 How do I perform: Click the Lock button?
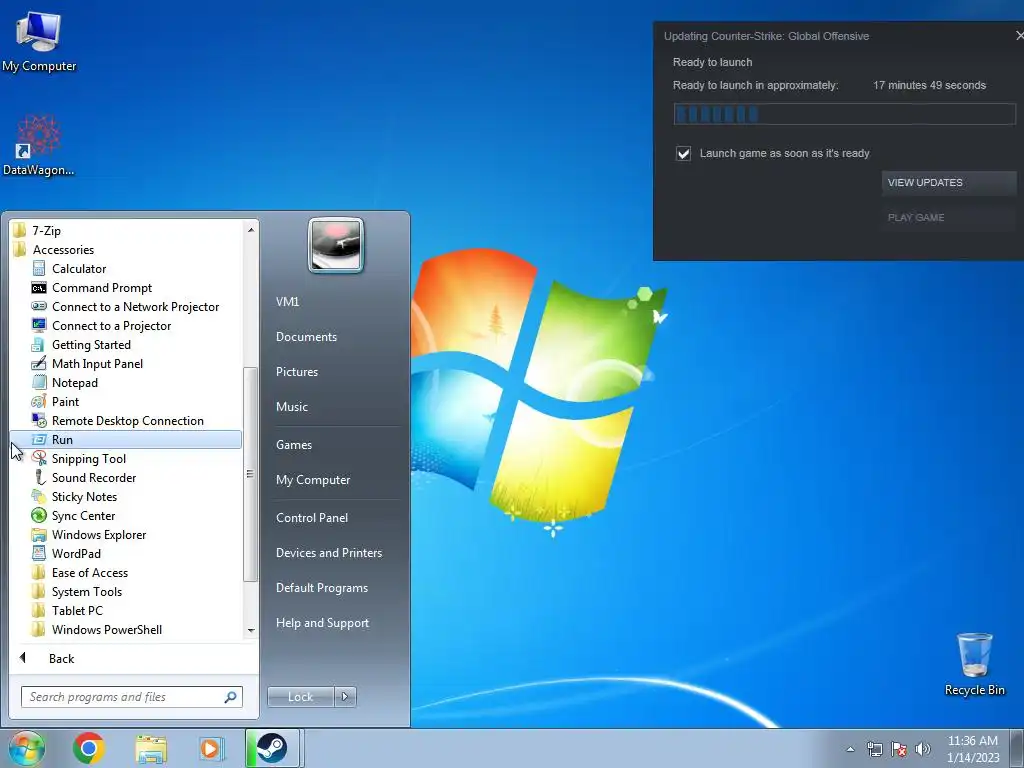[300, 697]
